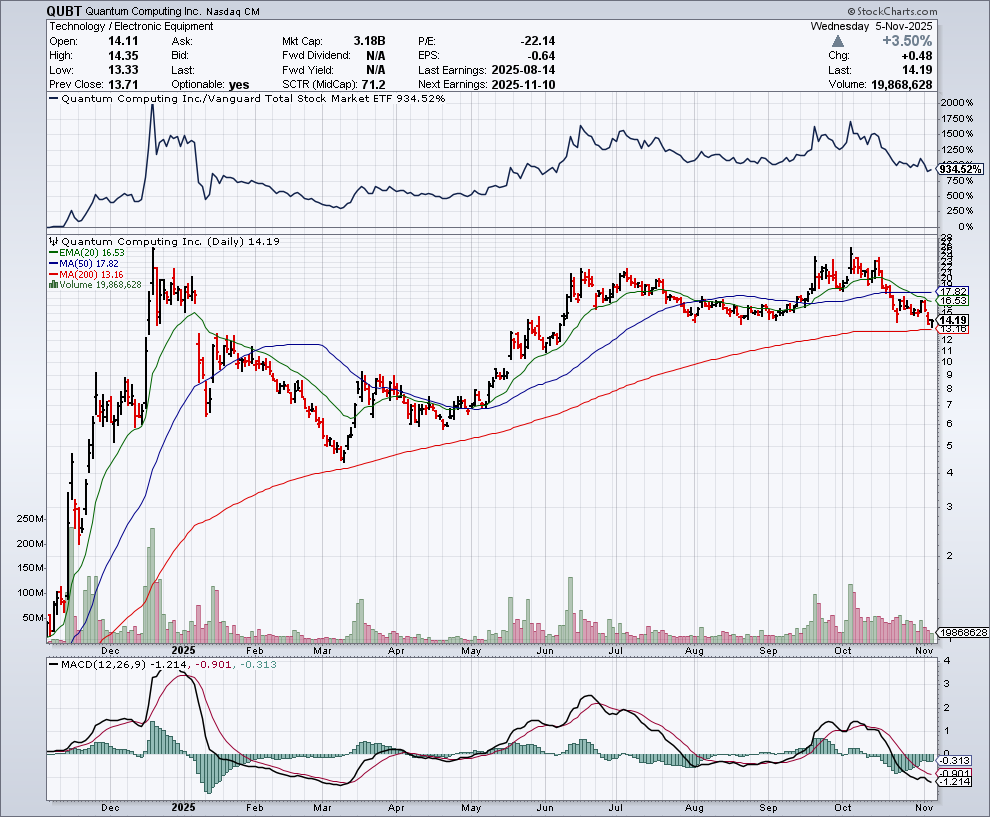Click the SCTR (MidCap) value 71.2
Image resolution: width=990 pixels, height=817 pixels.
tap(373, 85)
